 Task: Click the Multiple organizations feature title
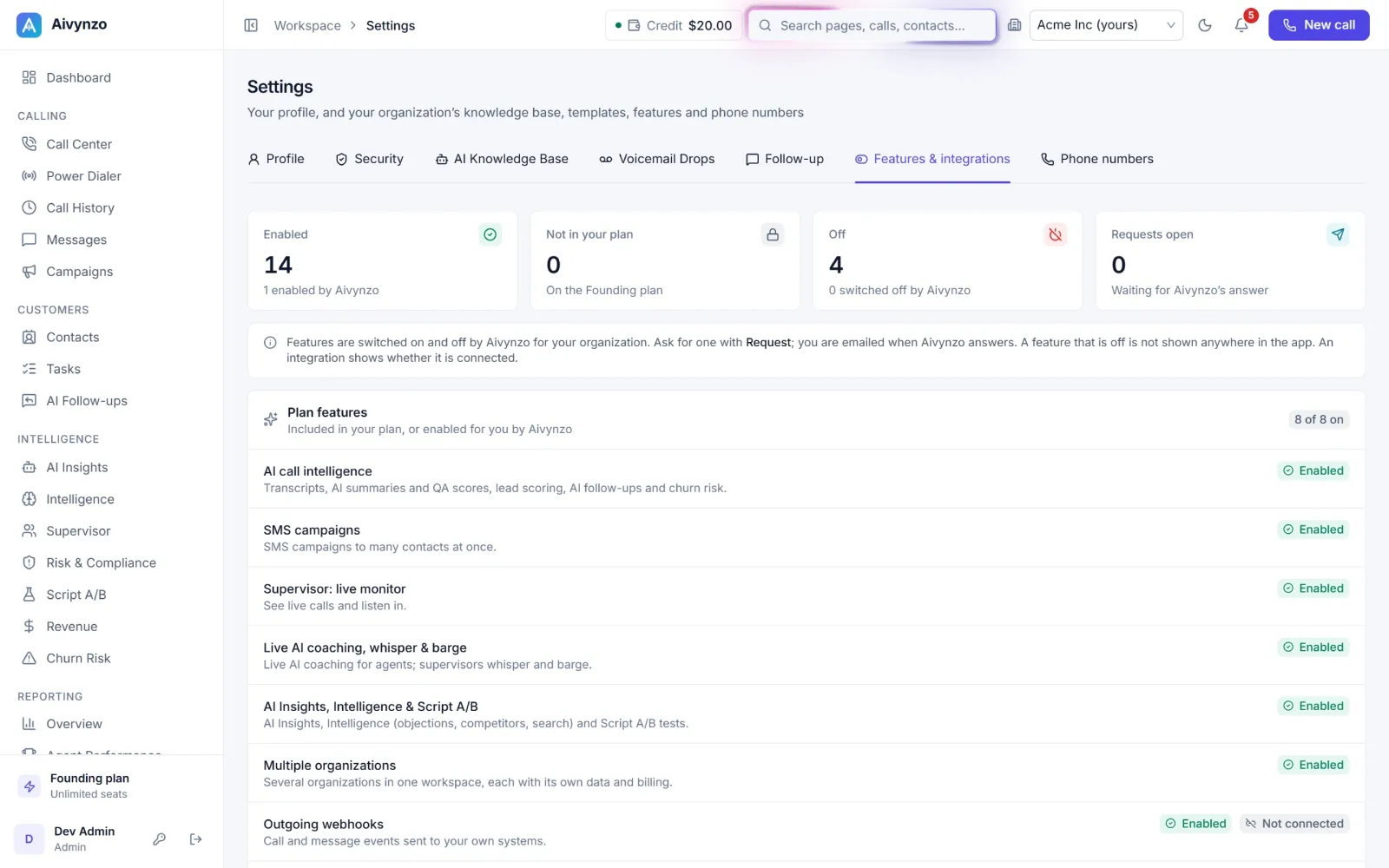coord(330,766)
